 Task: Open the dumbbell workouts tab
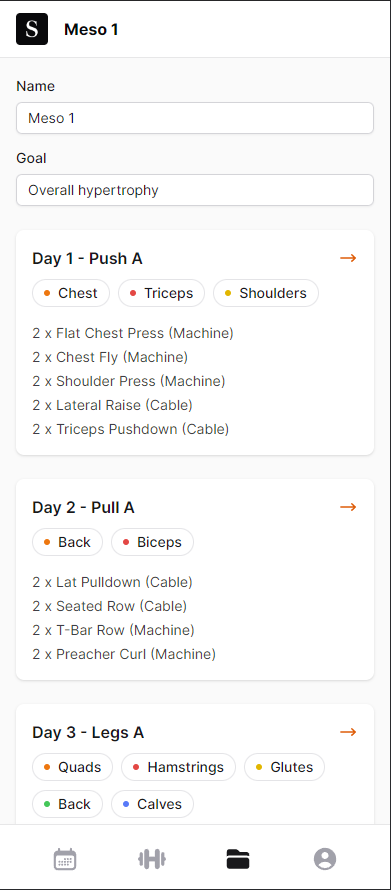pos(152,859)
